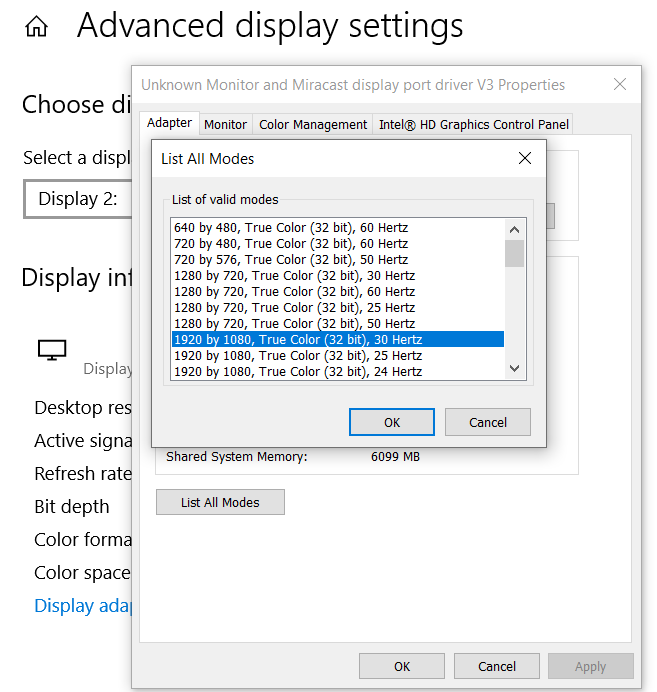Open Intel HD Graphics Control Panel tab
This screenshot has height=692, width=657.
[473, 125]
